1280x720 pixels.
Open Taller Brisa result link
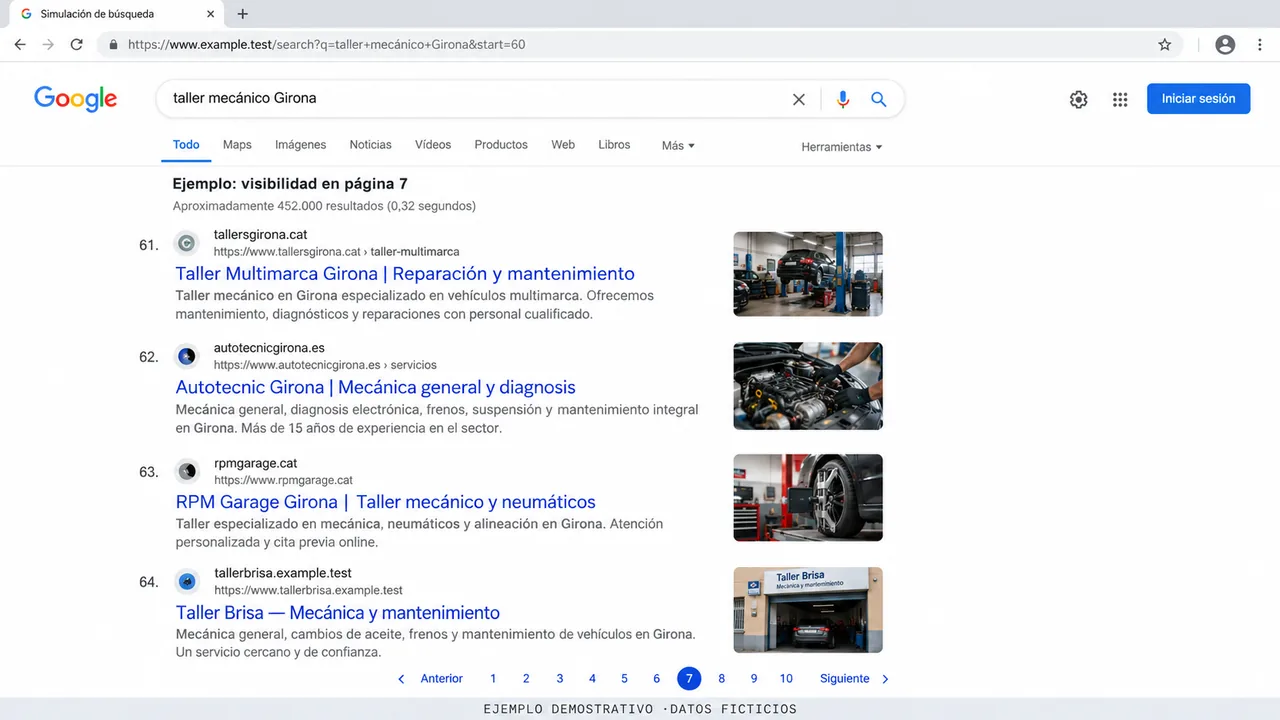(x=338, y=613)
